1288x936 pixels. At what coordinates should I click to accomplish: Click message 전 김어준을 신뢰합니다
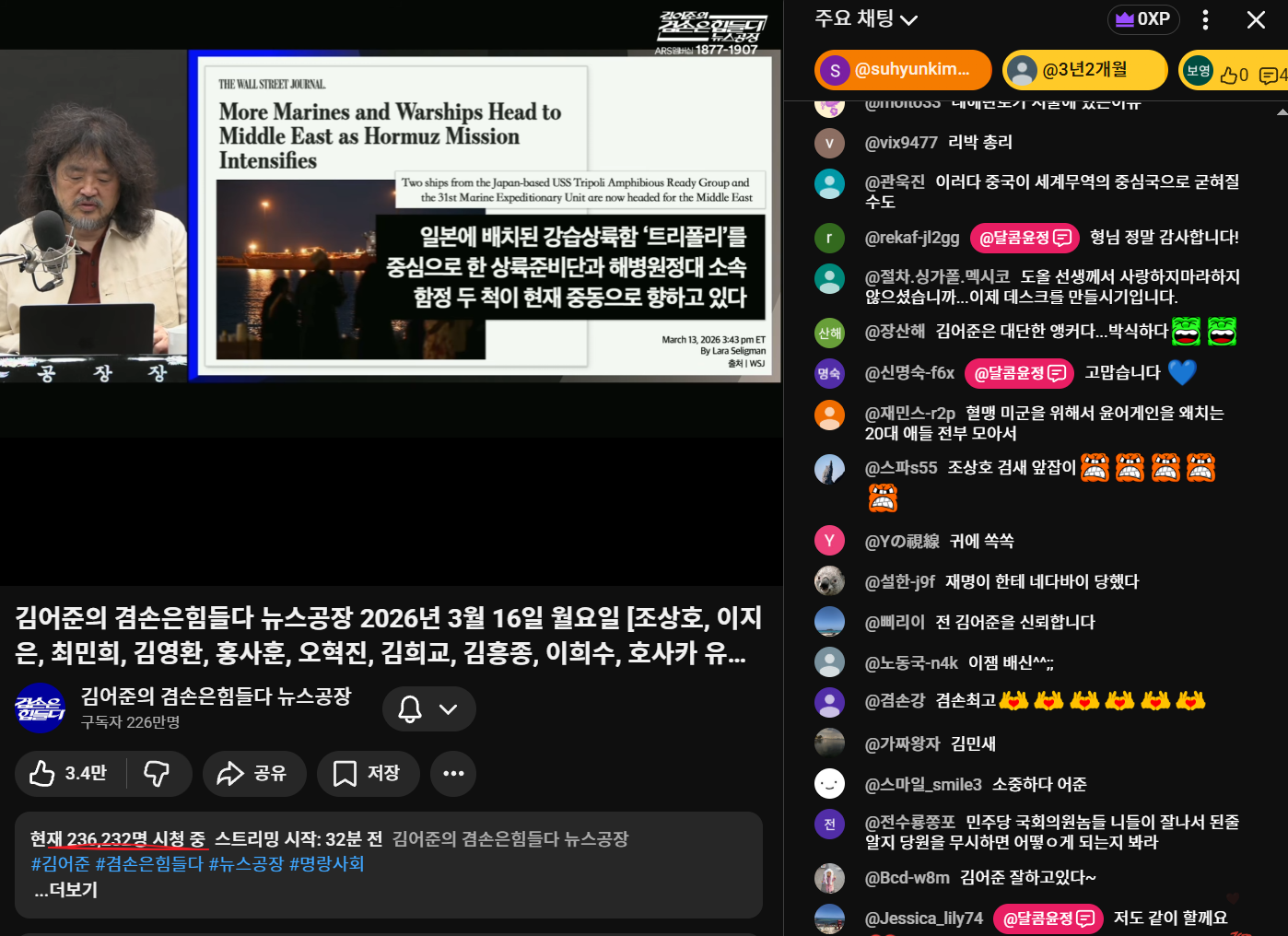[1015, 622]
